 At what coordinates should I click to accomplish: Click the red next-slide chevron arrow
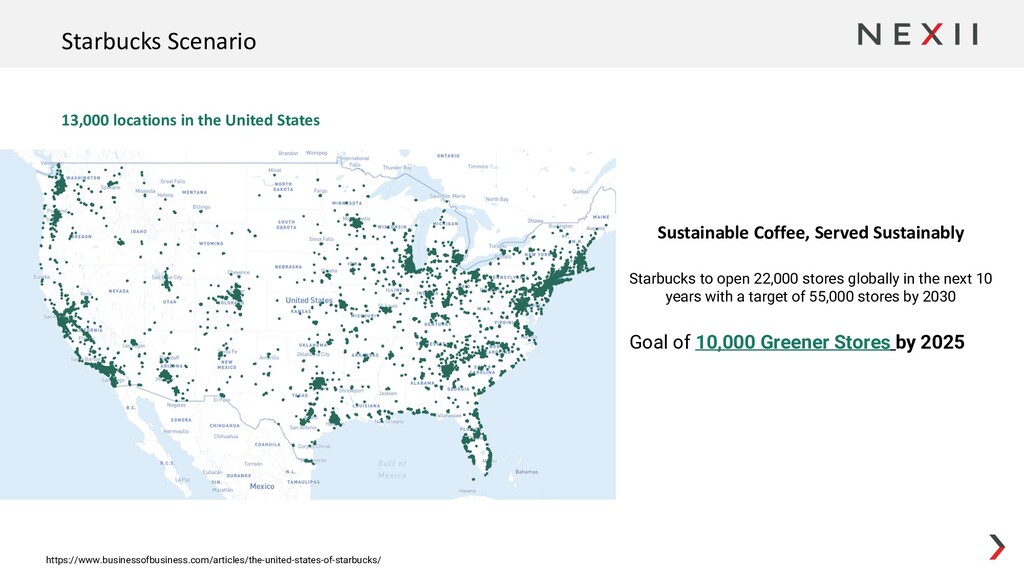[x=997, y=547]
